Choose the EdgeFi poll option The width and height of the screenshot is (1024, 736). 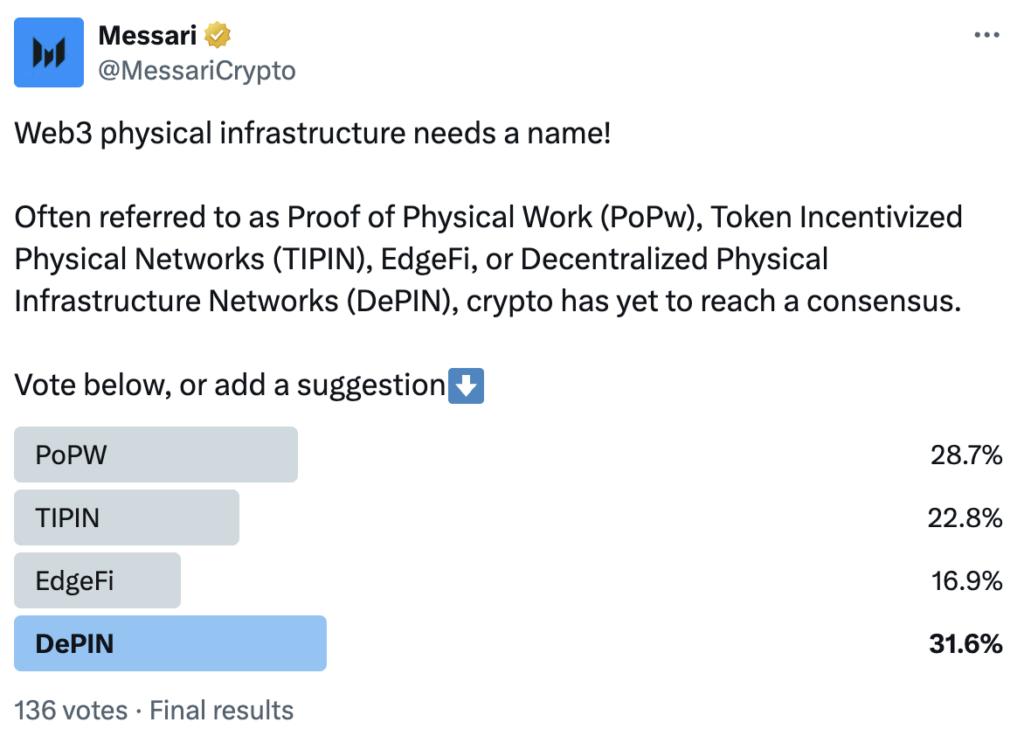pyautogui.click(x=97, y=581)
